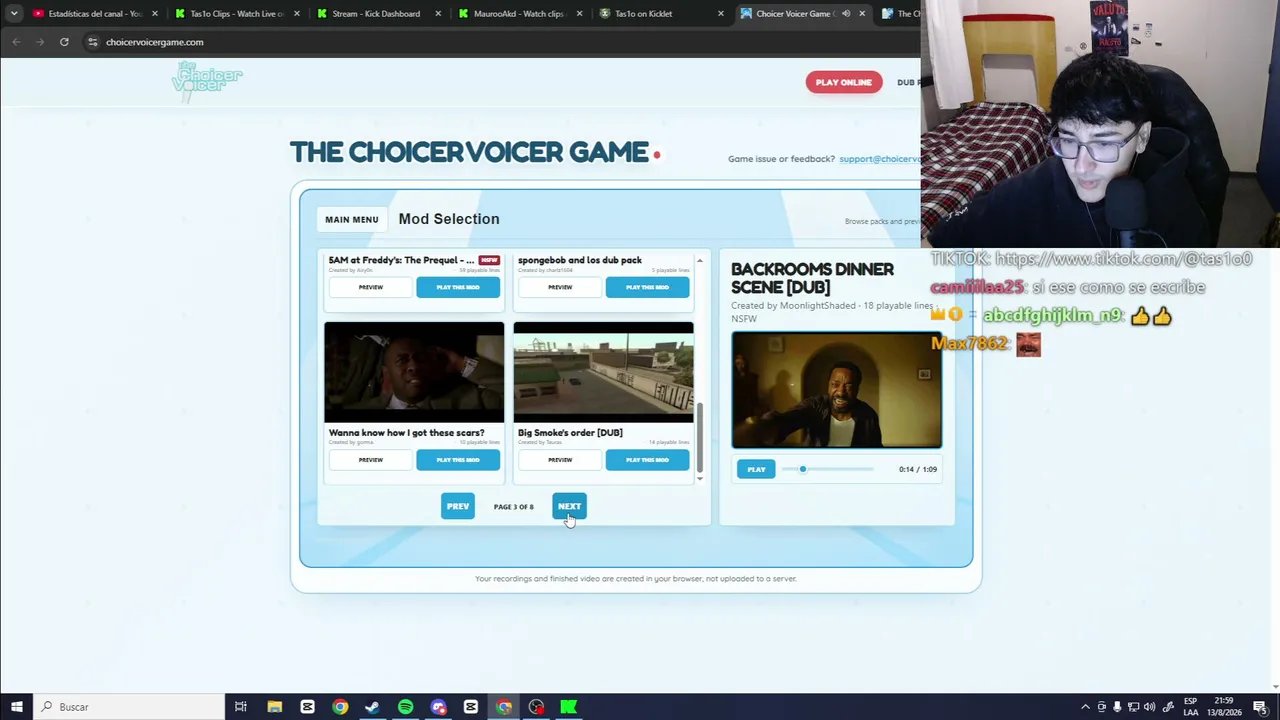Preview the Big Smoke's order mod
Image resolution: width=1280 pixels, height=720 pixels.
(560, 460)
